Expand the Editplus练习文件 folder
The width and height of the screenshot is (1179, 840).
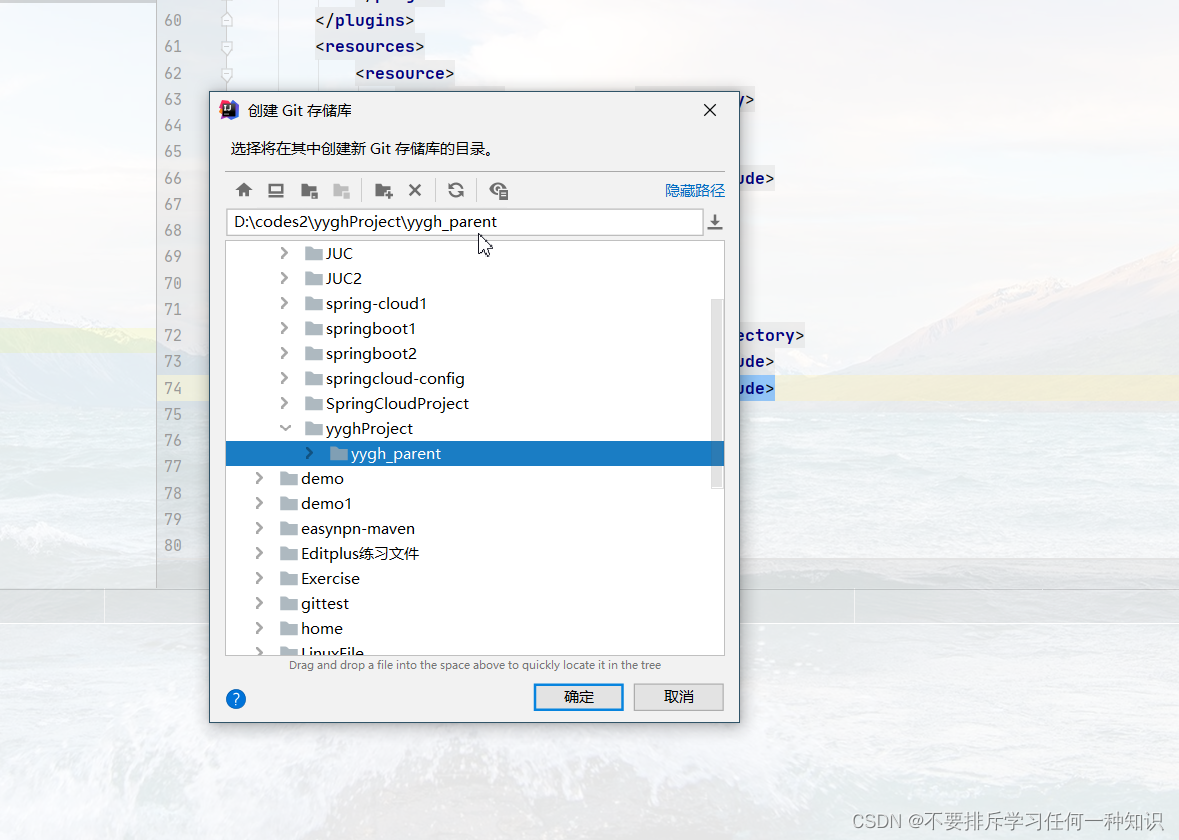(259, 553)
